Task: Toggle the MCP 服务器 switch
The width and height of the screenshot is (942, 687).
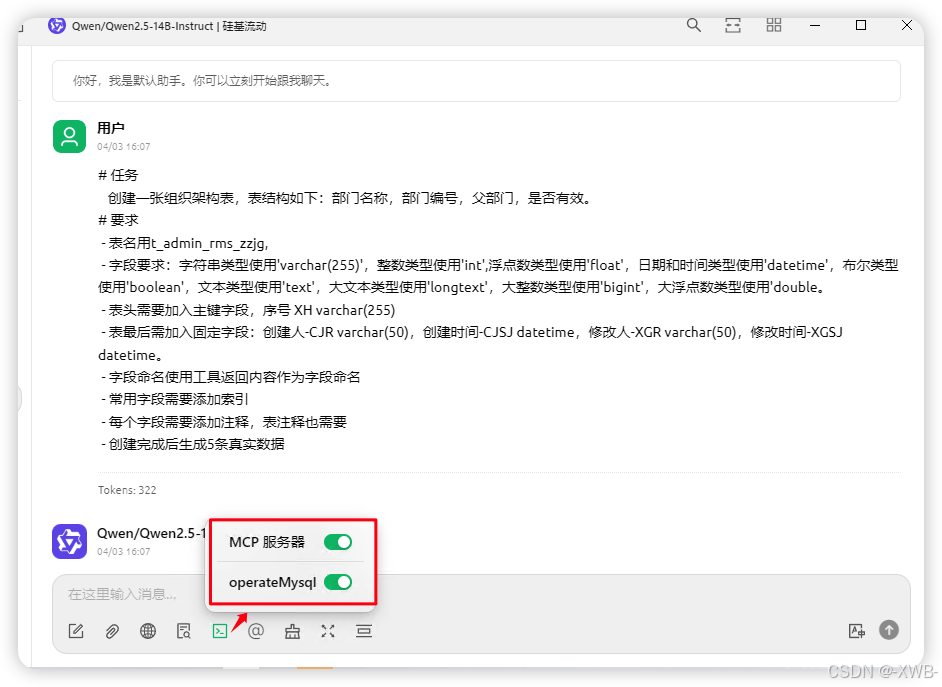Action: [338, 541]
